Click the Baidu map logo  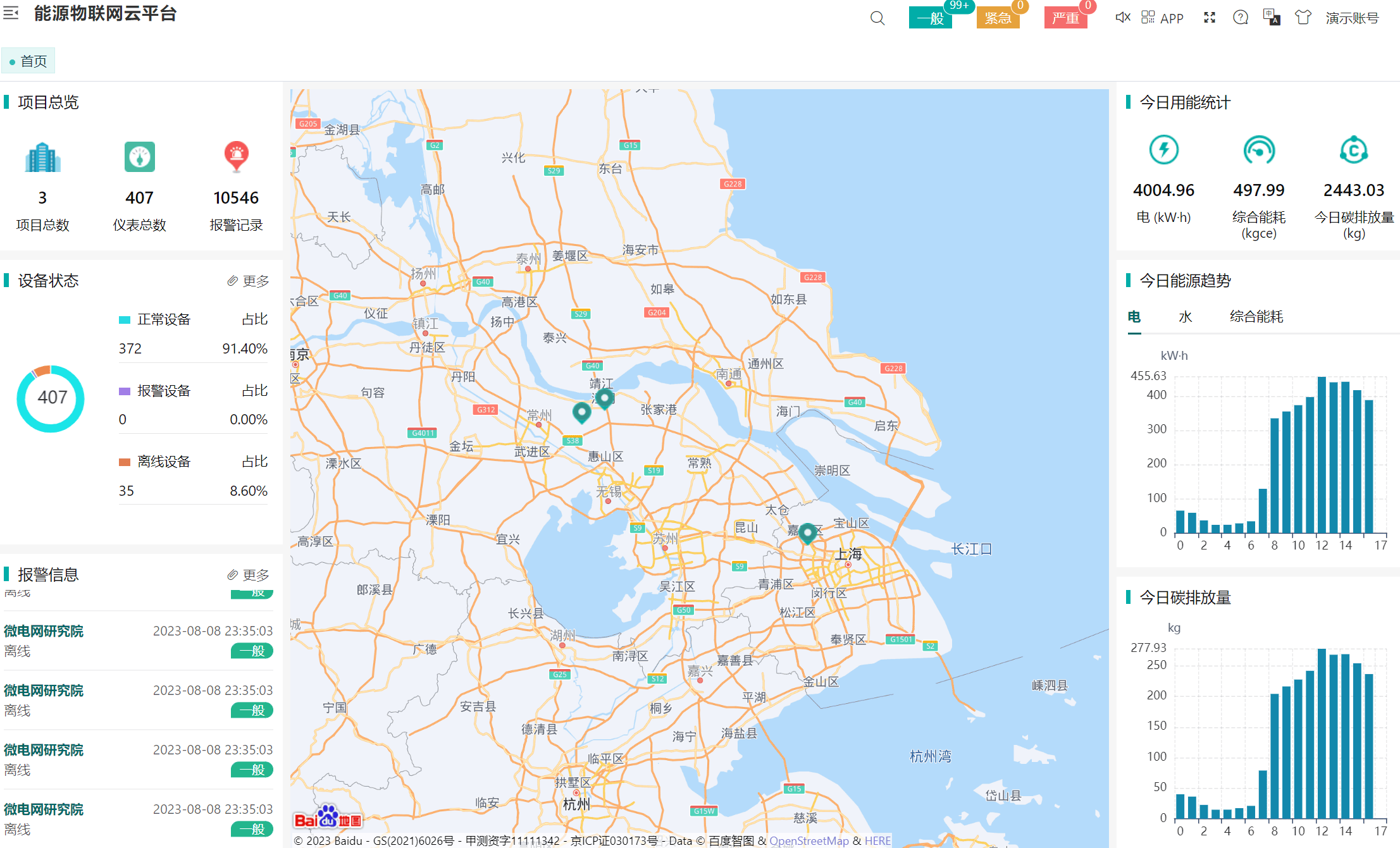tap(328, 818)
